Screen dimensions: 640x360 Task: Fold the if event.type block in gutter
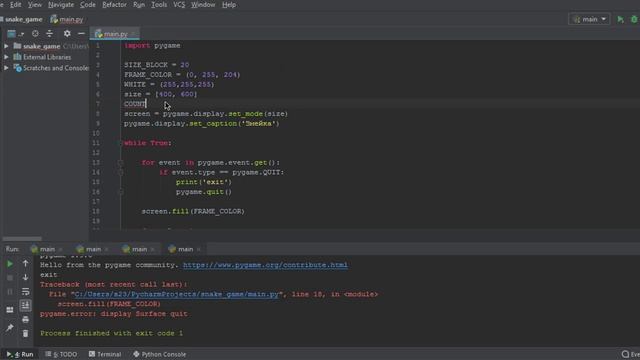coord(121,172)
